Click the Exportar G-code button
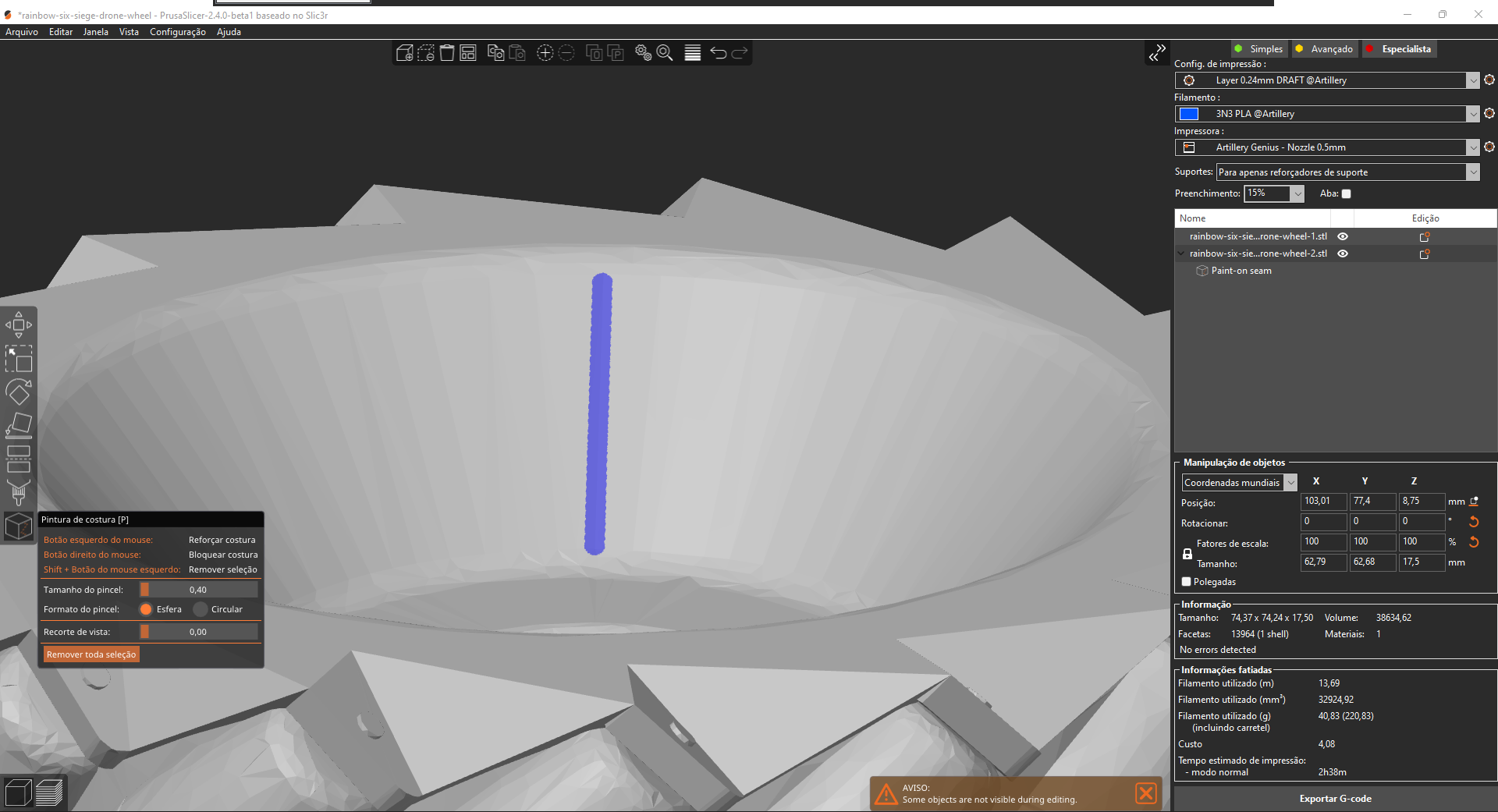 pyautogui.click(x=1336, y=799)
